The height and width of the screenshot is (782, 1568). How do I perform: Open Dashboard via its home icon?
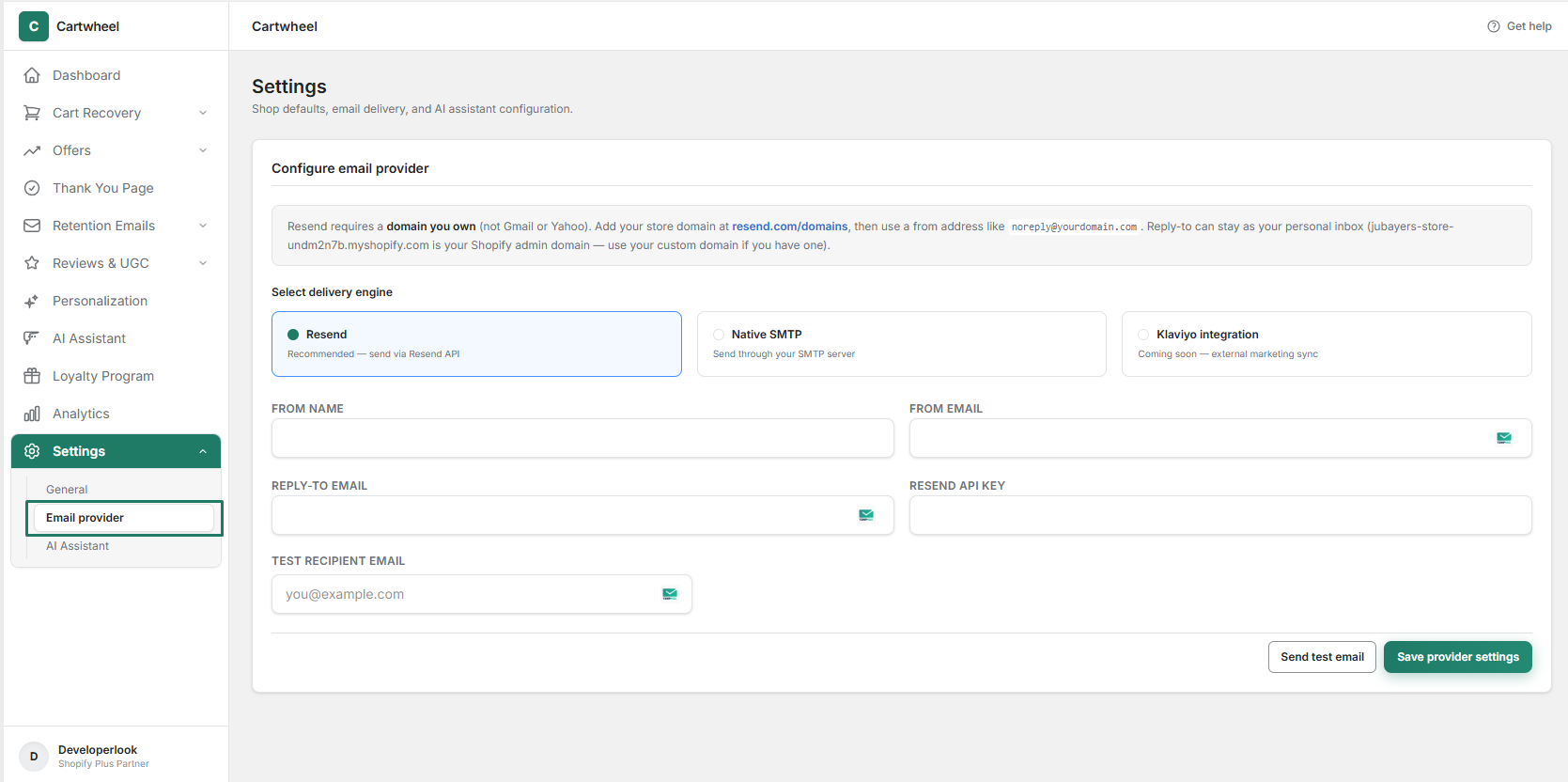pos(32,75)
